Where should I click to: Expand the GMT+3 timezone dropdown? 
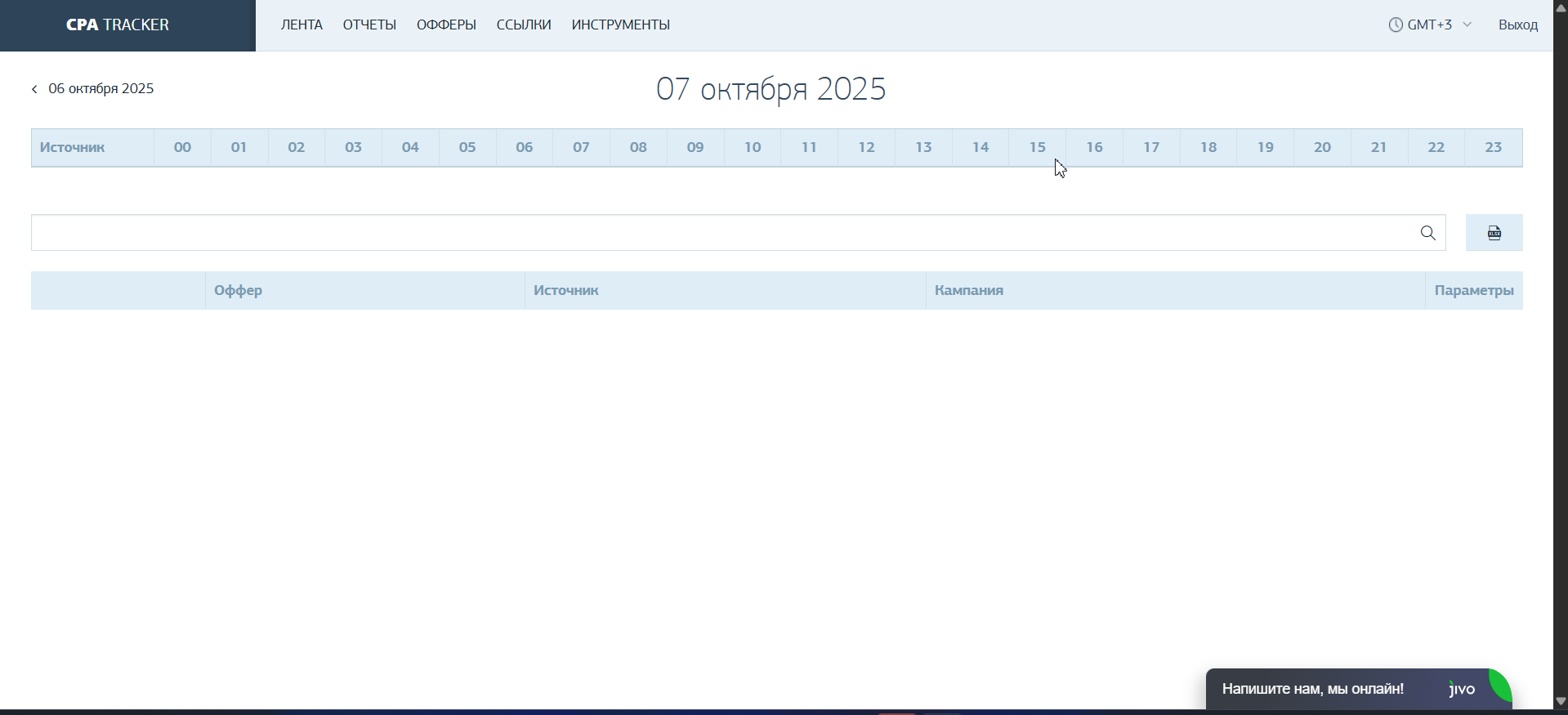1467,25
